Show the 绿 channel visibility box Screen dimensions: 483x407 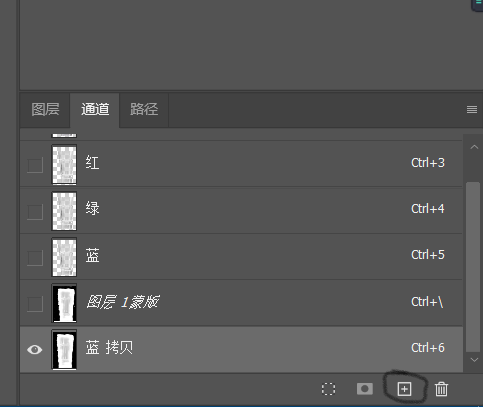pos(35,212)
